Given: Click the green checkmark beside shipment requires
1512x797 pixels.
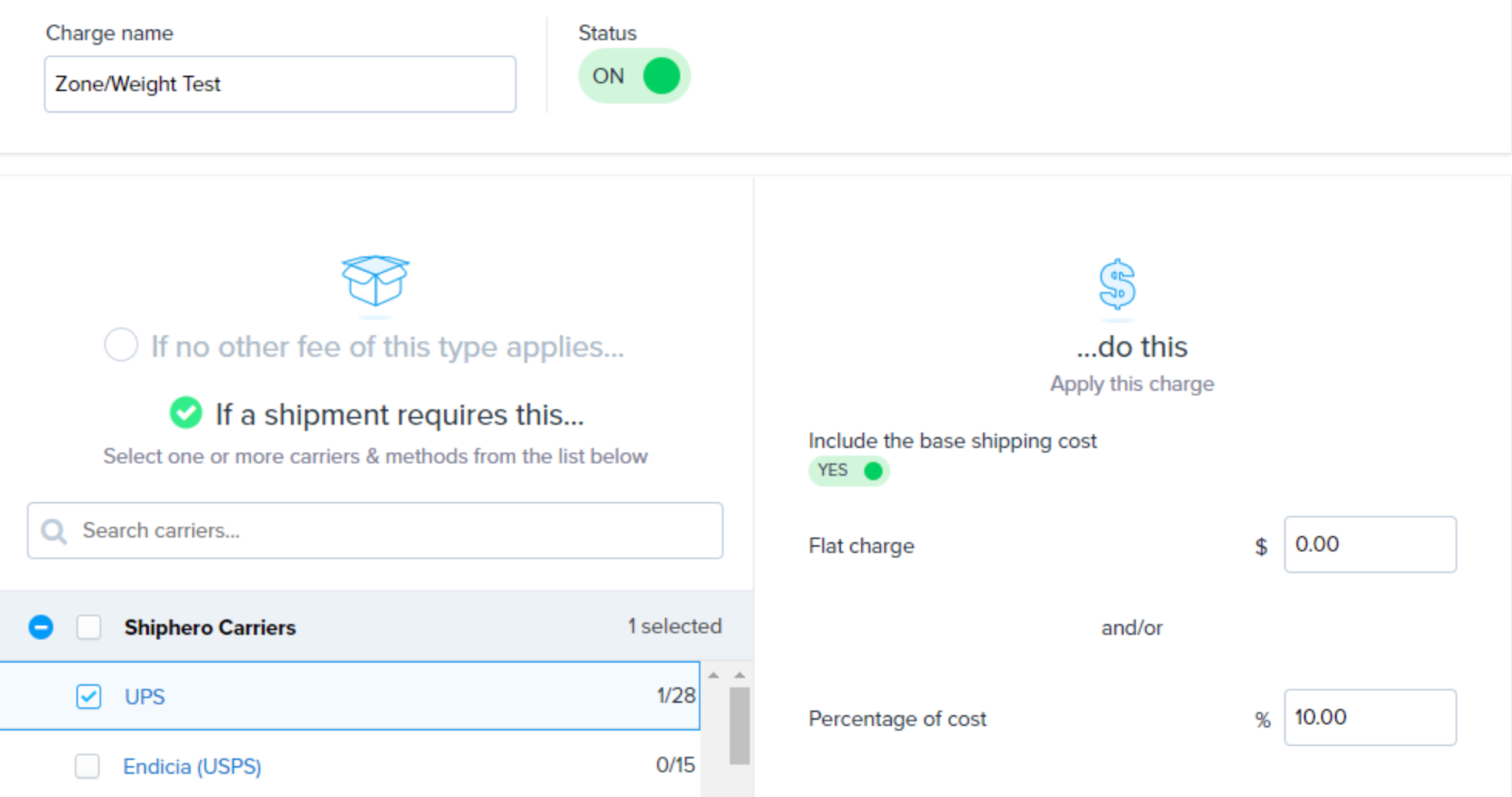Looking at the screenshot, I should coord(186,412).
